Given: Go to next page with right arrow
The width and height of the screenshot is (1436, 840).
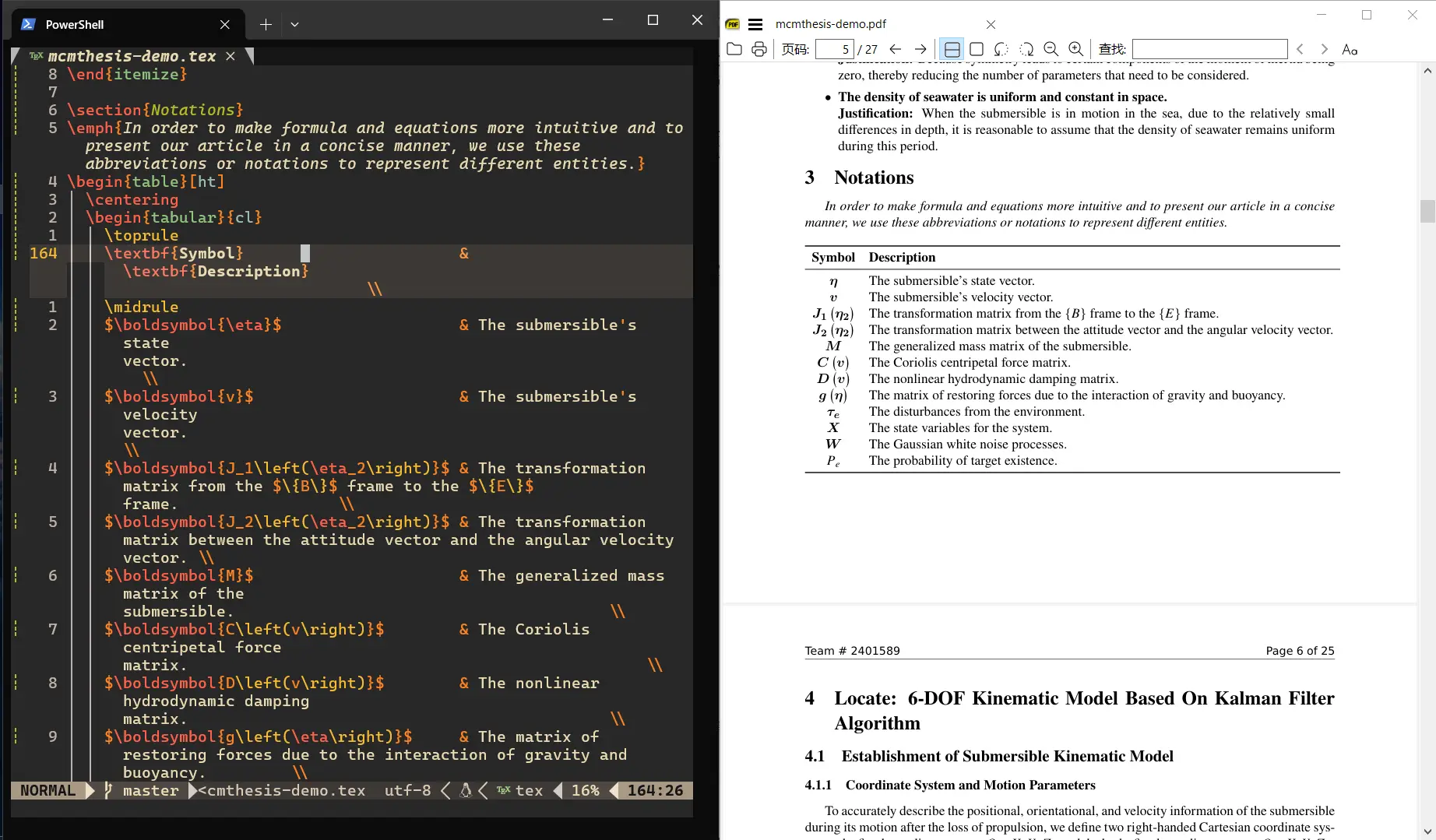Looking at the screenshot, I should (920, 49).
